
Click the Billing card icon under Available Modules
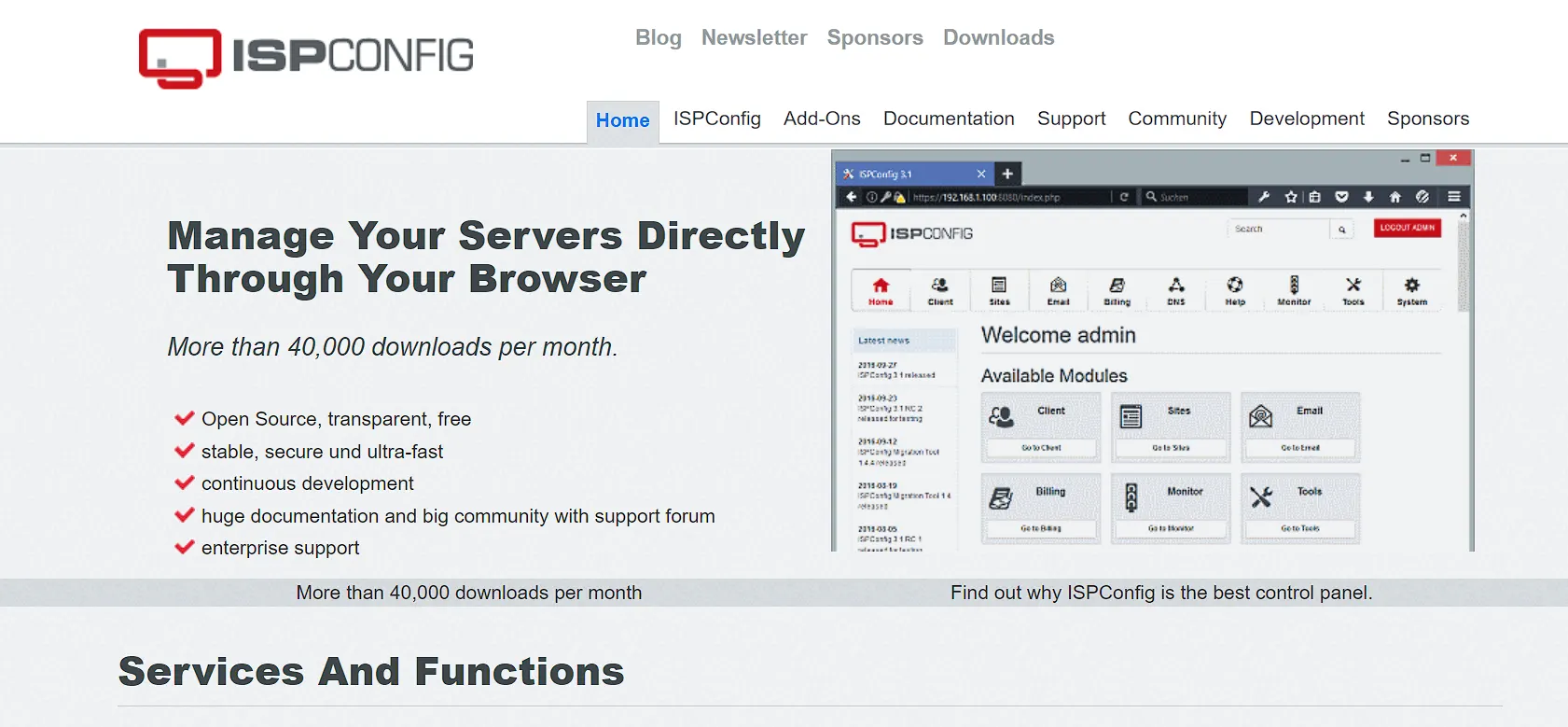pyautogui.click(x=1002, y=497)
